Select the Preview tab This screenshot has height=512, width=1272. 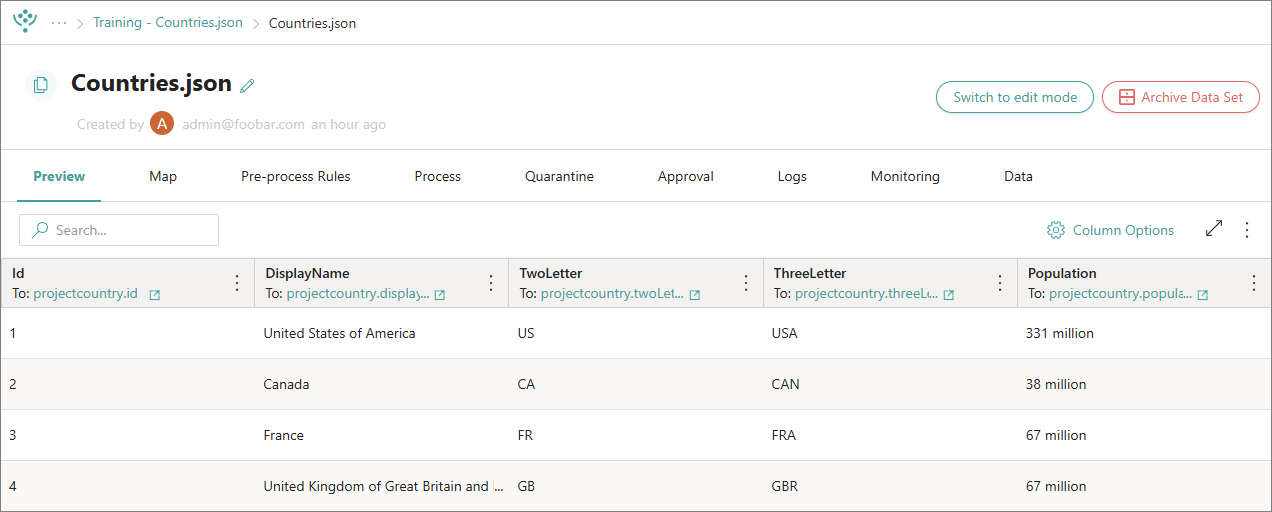[59, 176]
